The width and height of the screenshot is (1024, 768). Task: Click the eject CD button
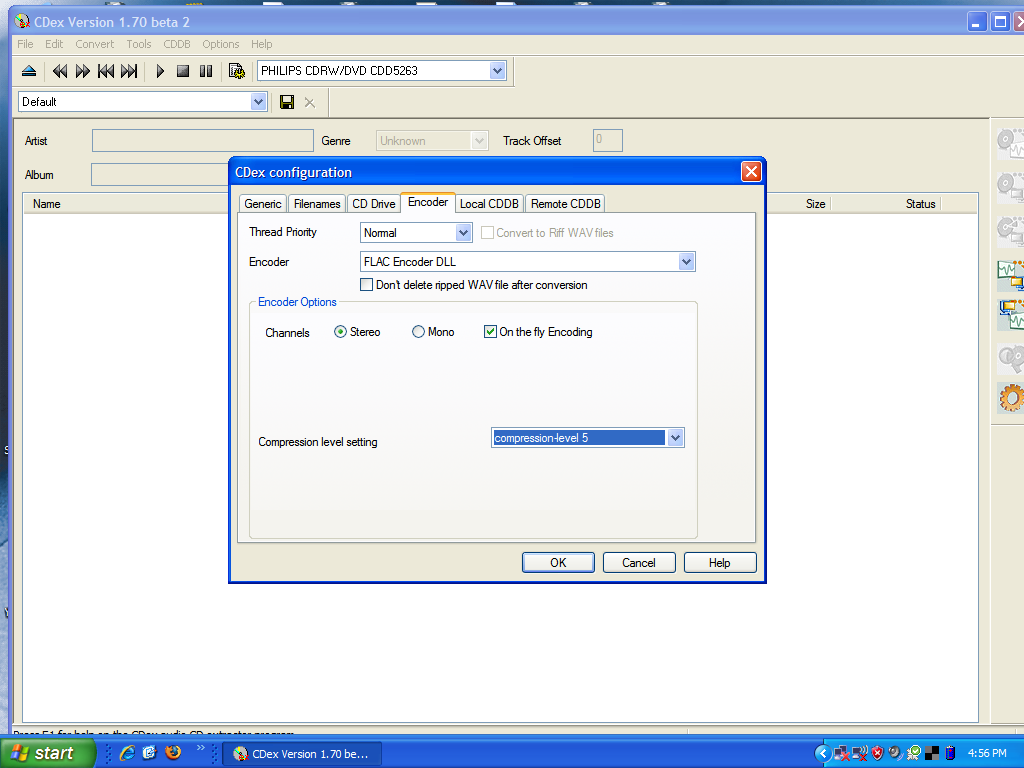click(x=29, y=71)
